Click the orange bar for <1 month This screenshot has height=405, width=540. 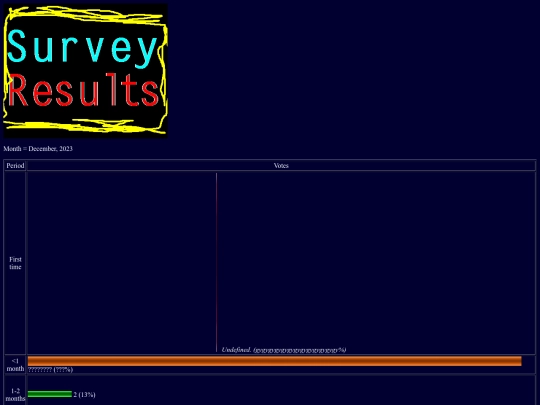pyautogui.click(x=274, y=361)
